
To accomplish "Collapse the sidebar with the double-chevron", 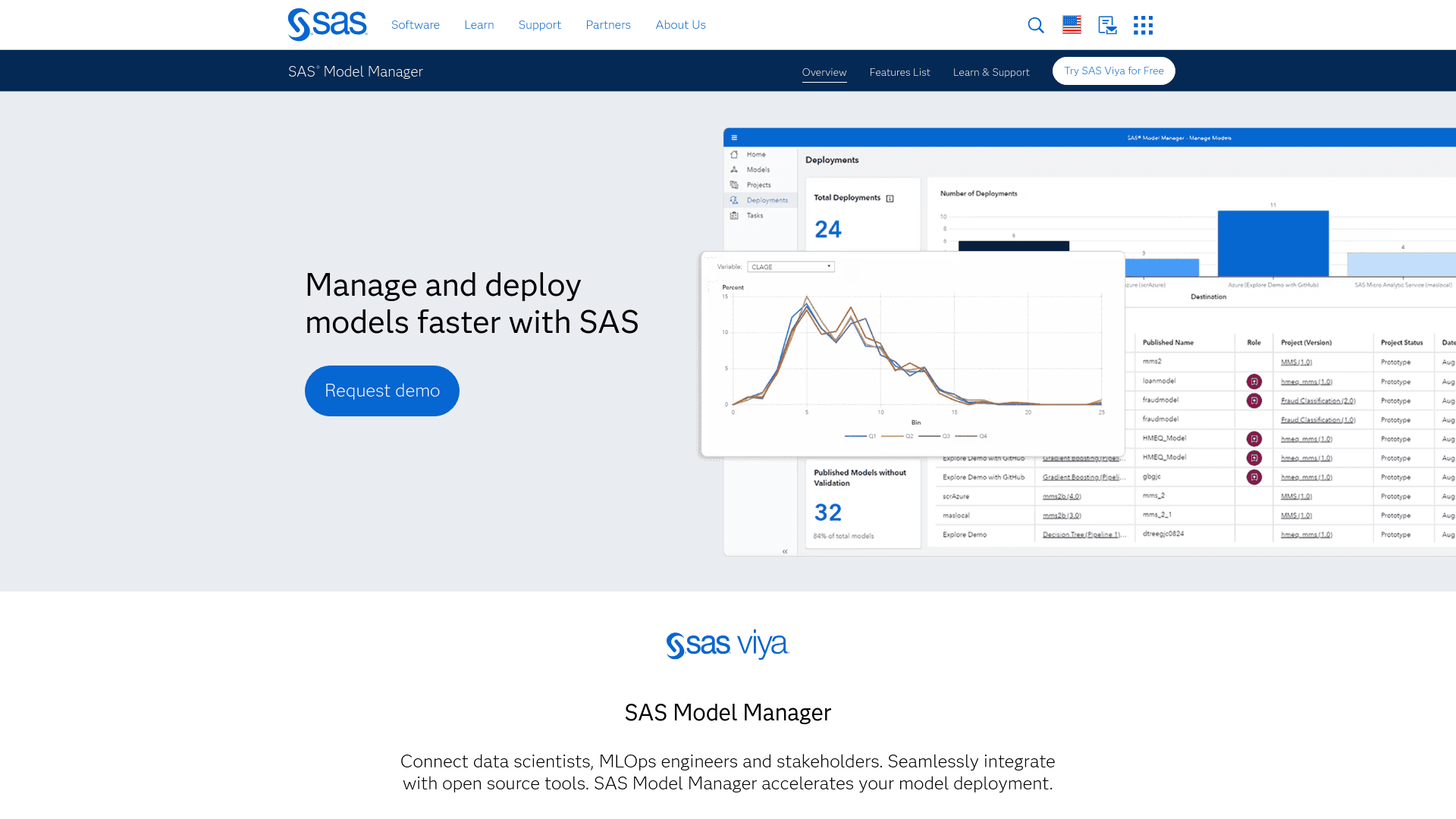I will (x=784, y=551).
